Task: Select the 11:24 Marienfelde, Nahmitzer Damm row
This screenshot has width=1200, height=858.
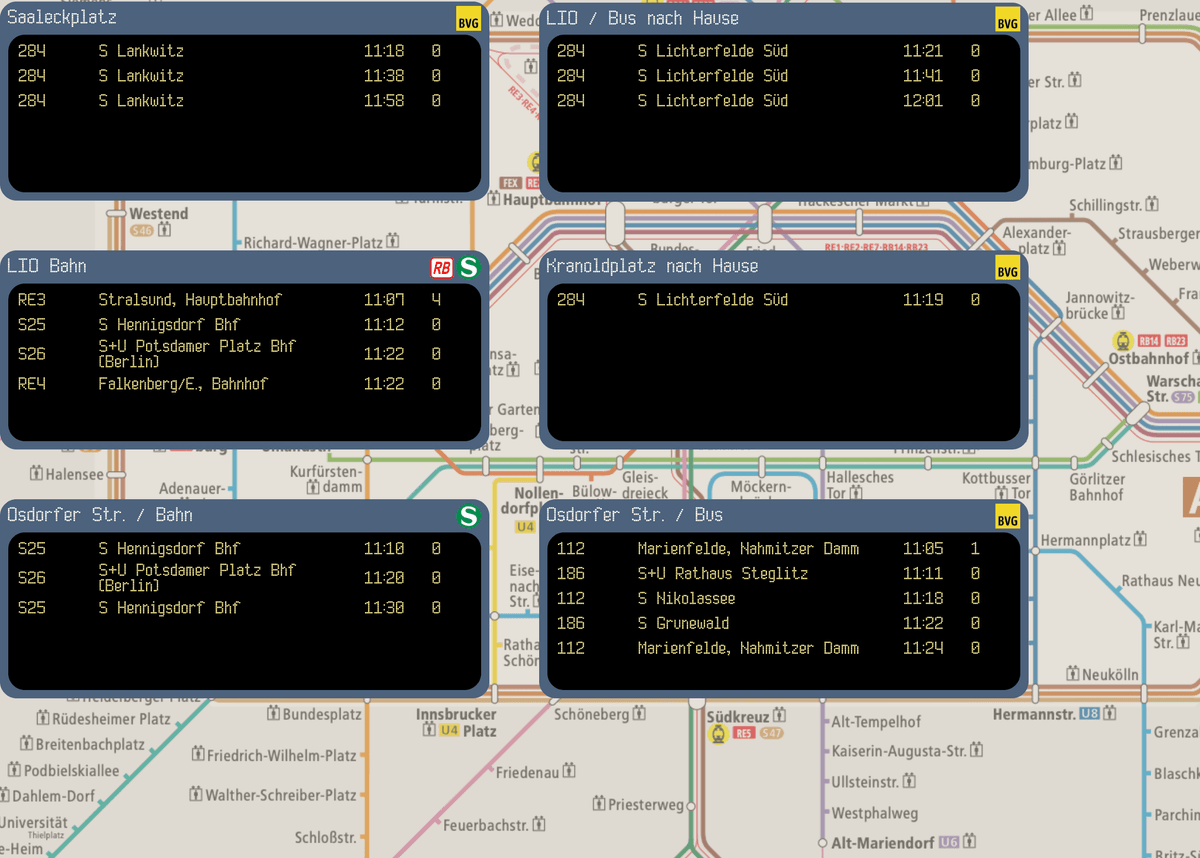Action: point(783,649)
